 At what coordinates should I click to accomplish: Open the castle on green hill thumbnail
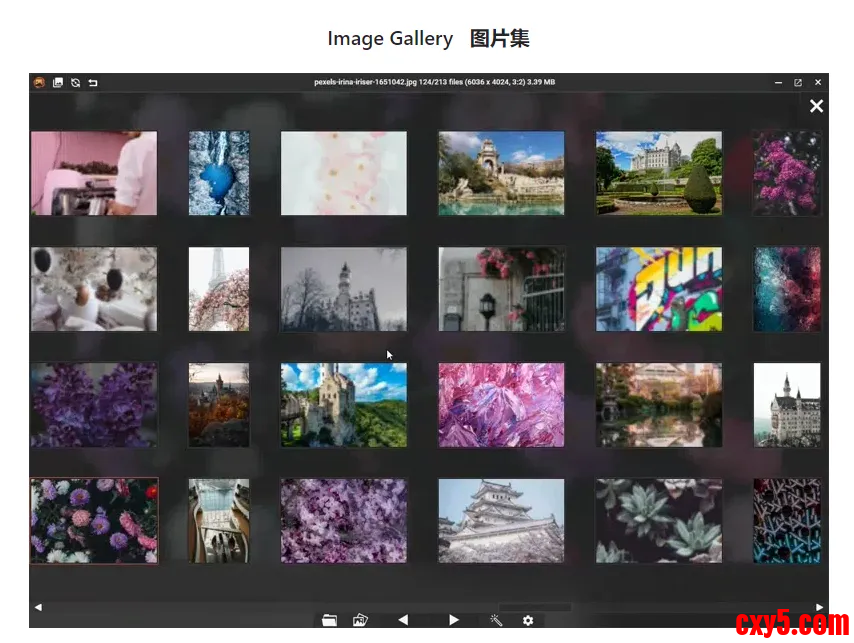[343, 405]
